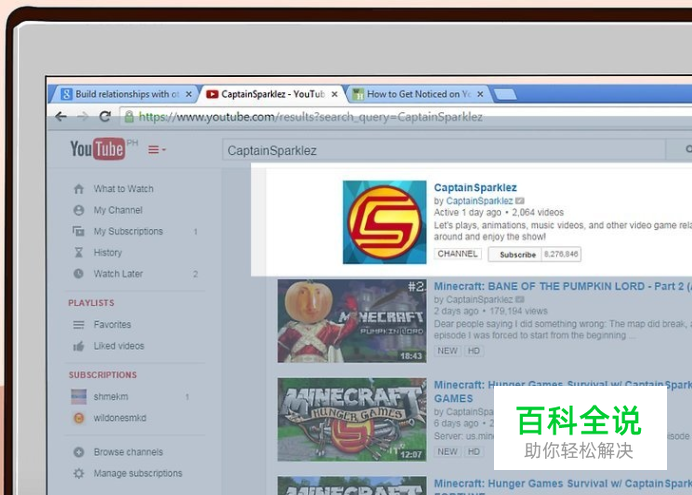Click the Manage subscriptions gear icon
This screenshot has width=692, height=495.
79,473
